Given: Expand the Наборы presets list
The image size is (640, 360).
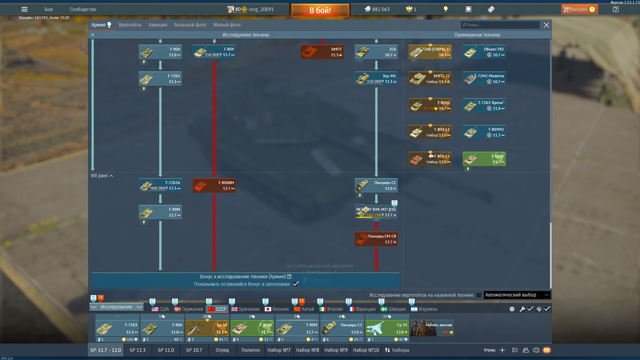Looking at the screenshot, I should click(x=397, y=350).
